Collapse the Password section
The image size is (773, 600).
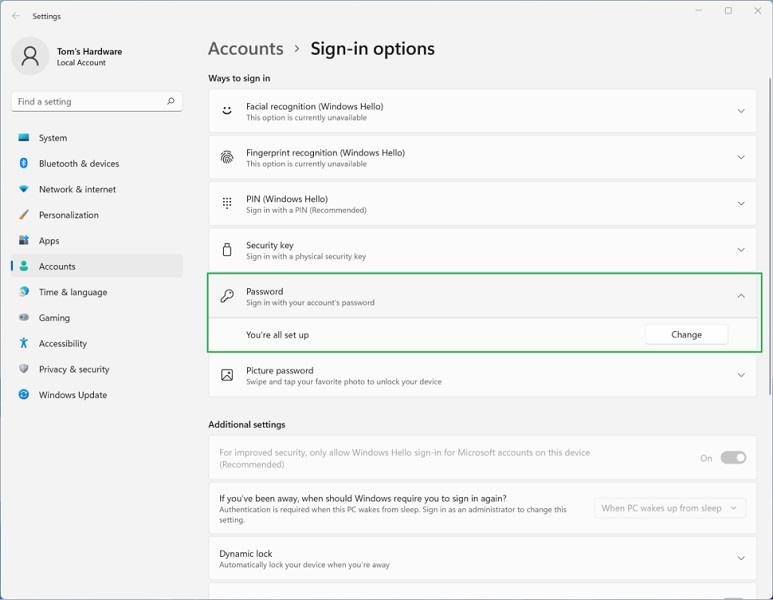741,296
